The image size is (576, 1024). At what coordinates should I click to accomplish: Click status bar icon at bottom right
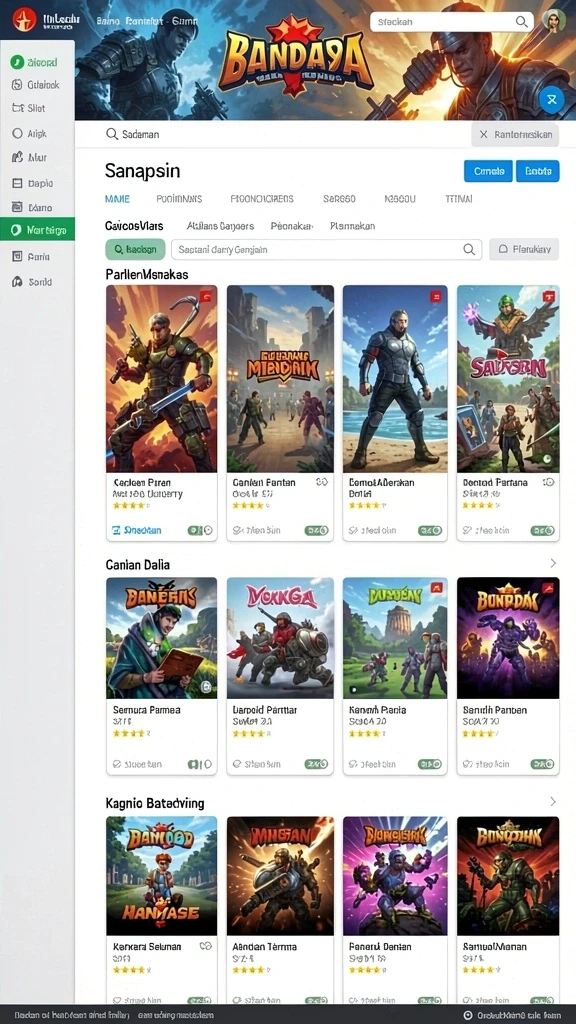tap(468, 1016)
